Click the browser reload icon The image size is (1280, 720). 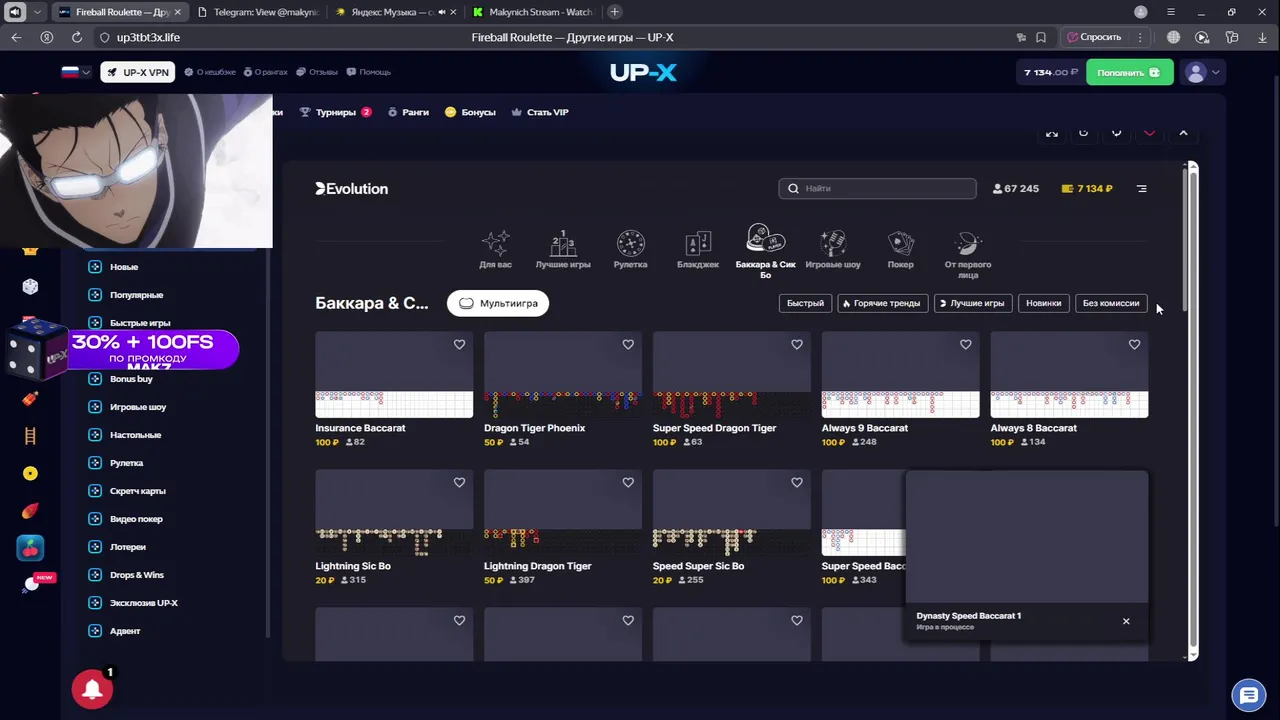click(76, 37)
